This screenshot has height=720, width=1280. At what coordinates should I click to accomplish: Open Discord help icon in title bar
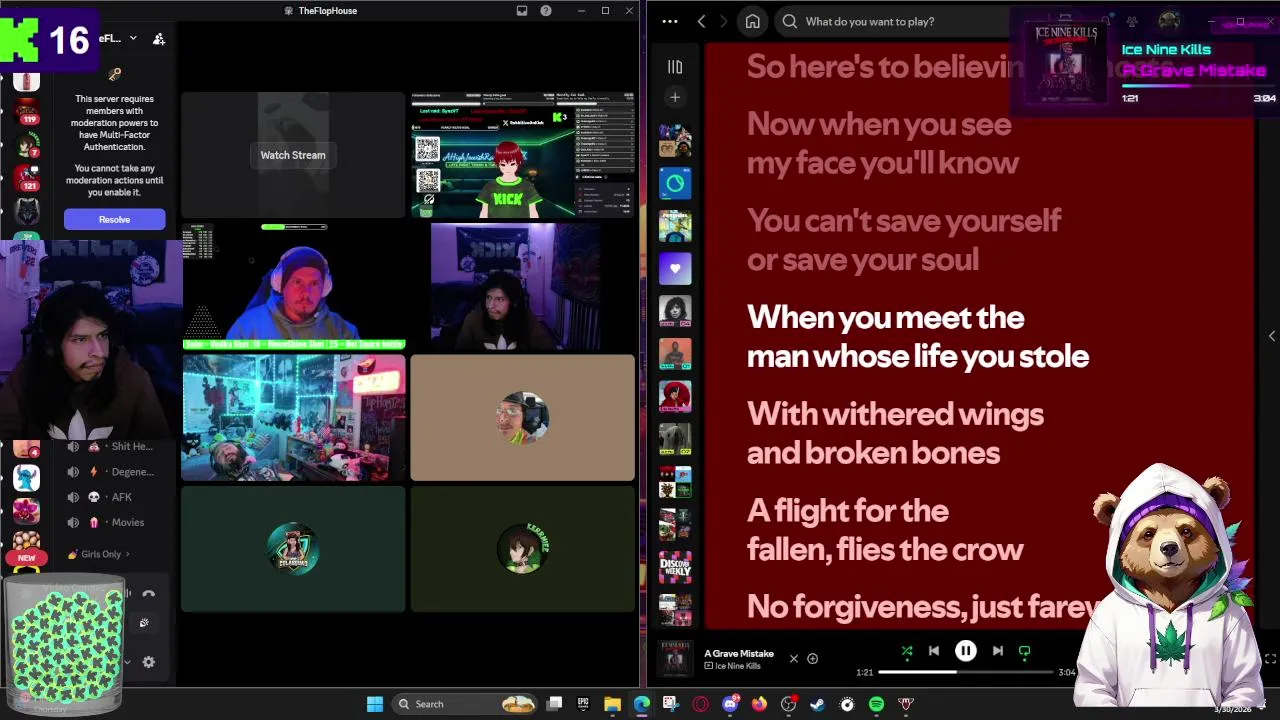tap(546, 11)
